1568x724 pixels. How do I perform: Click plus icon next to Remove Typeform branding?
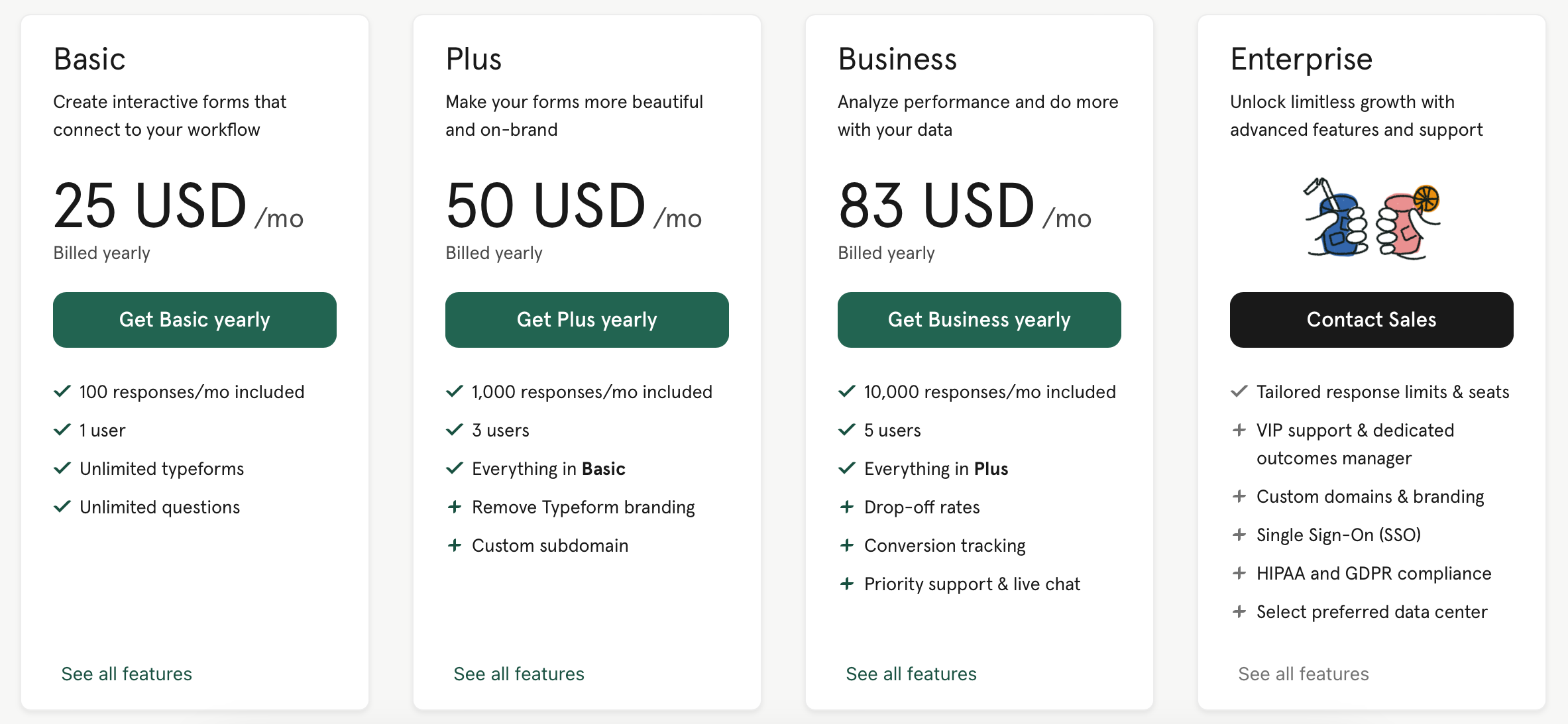[454, 507]
